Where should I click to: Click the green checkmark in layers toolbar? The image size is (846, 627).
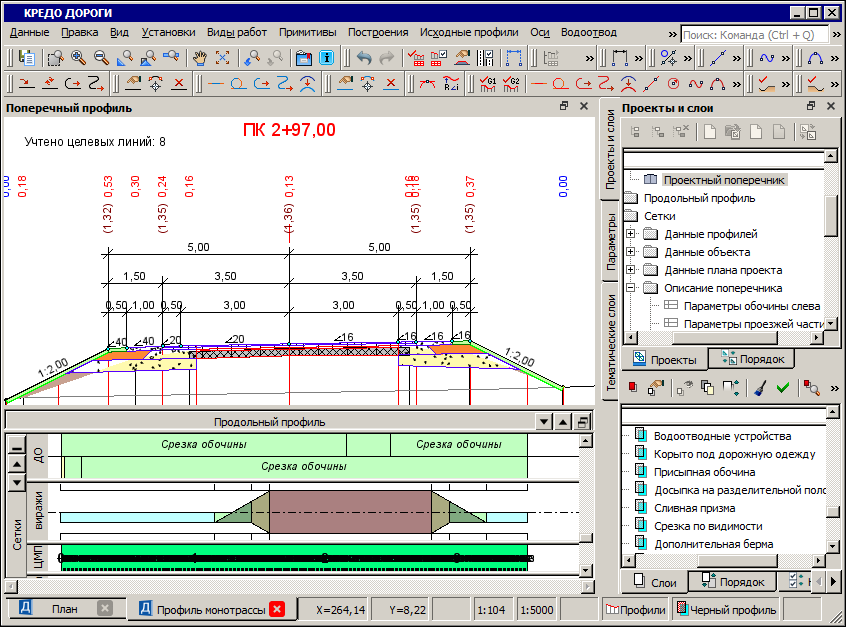tap(783, 387)
